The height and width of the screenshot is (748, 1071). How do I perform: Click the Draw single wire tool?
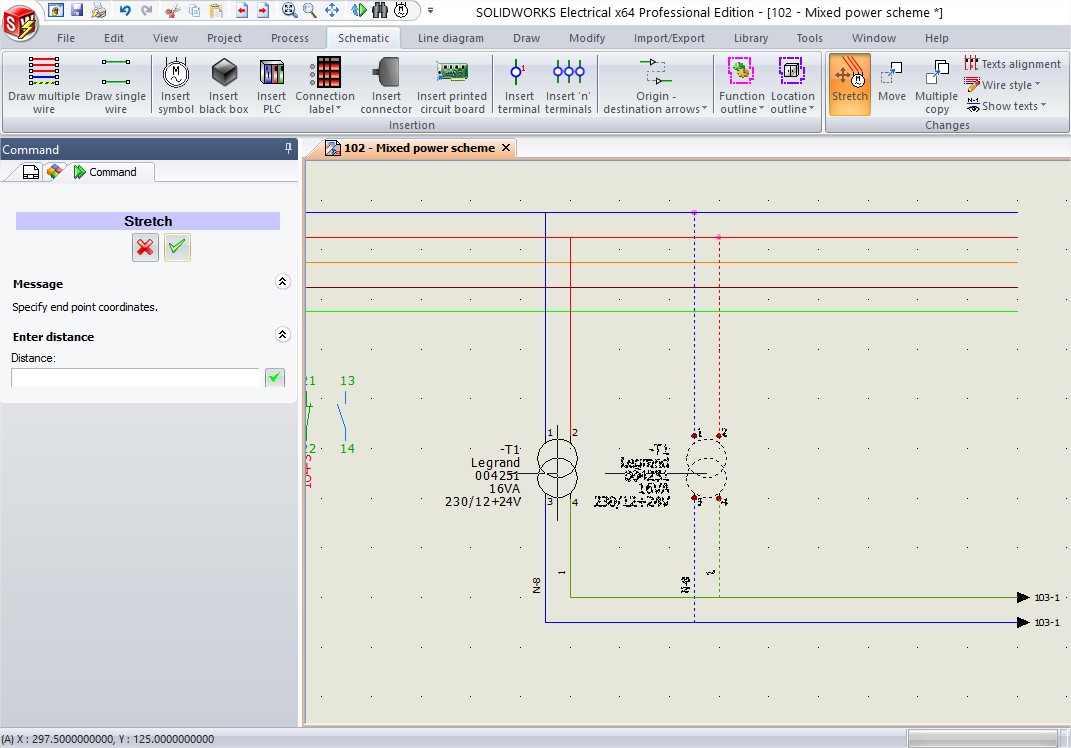[115, 84]
